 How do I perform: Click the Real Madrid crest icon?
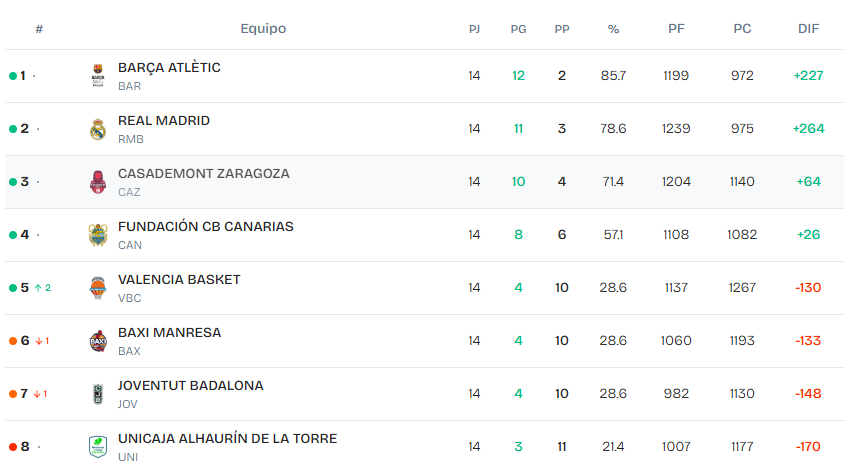pos(97,129)
